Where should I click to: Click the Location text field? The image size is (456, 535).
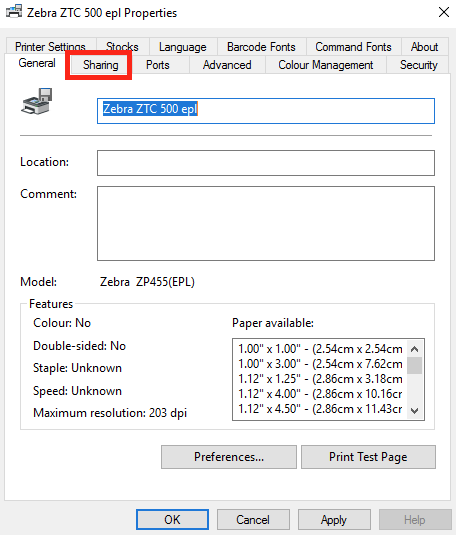pyautogui.click(x=266, y=163)
